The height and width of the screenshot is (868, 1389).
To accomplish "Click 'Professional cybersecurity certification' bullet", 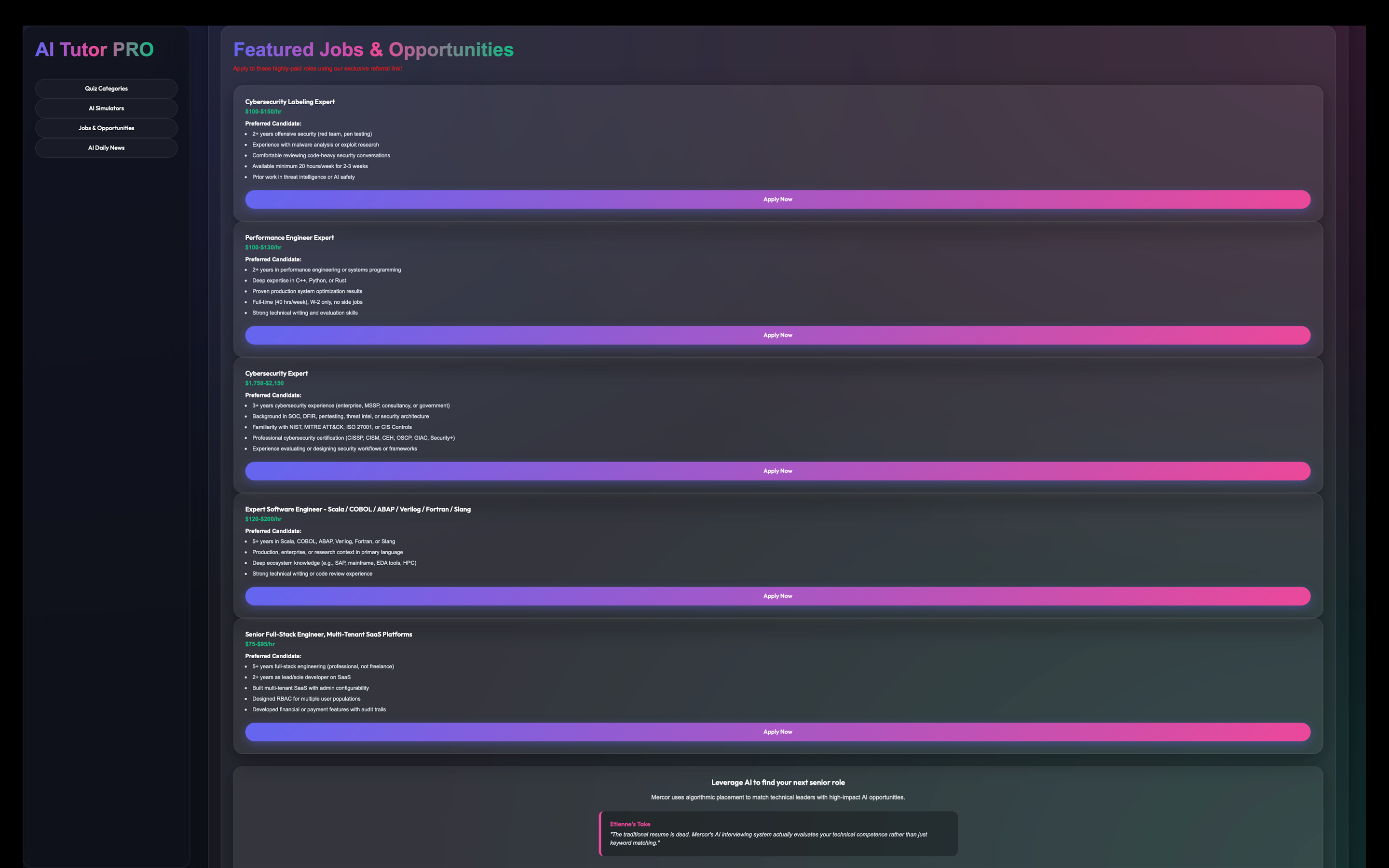I will [354, 438].
